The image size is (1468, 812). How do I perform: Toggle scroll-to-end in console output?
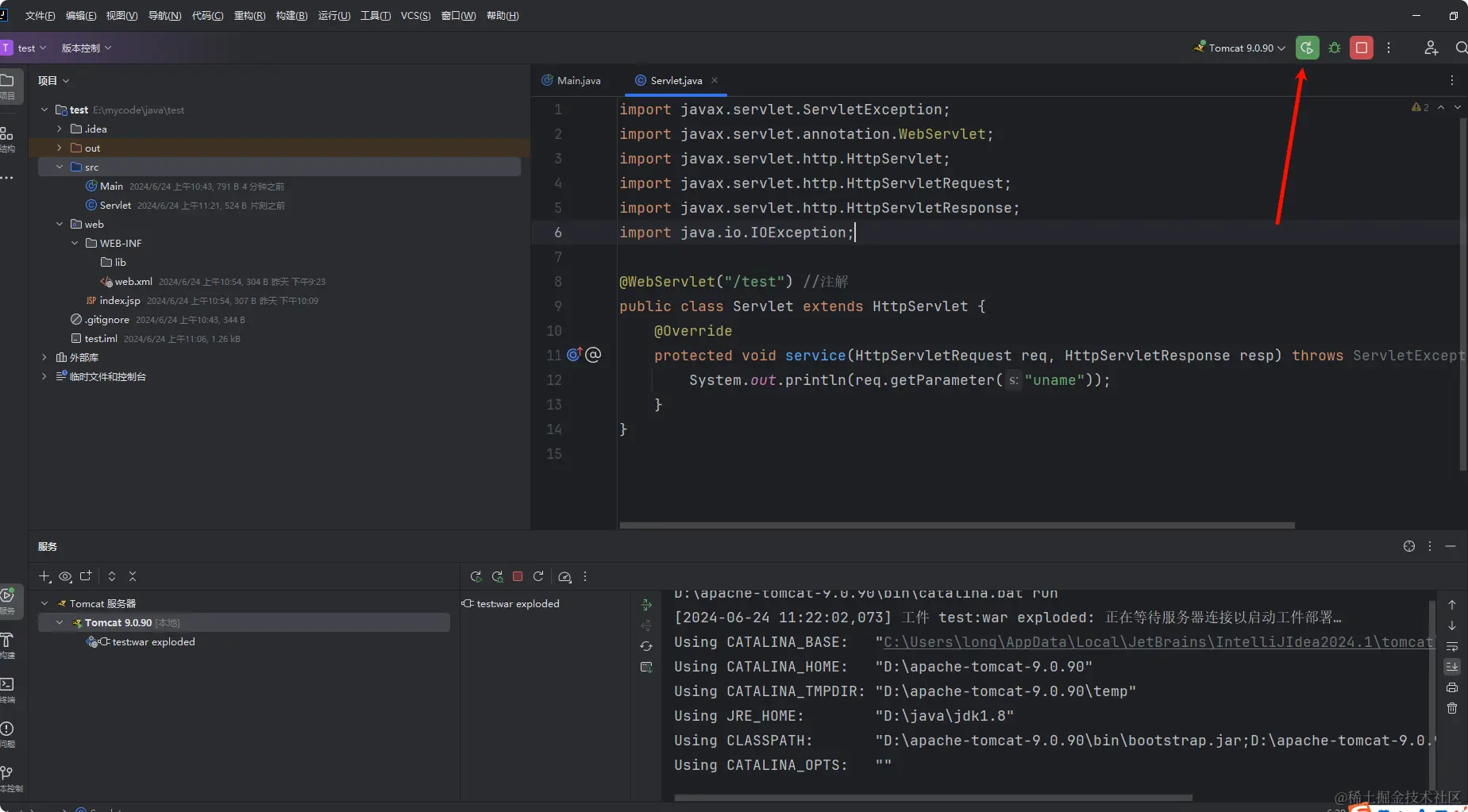(1452, 667)
